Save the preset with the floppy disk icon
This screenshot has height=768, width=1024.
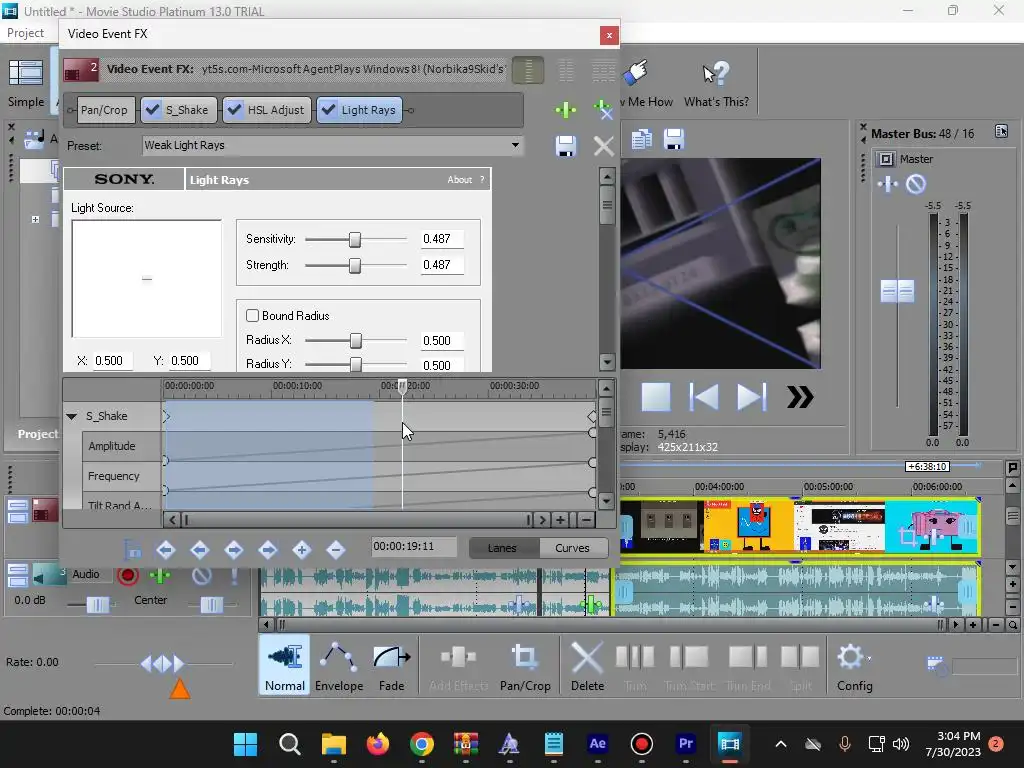(x=566, y=146)
